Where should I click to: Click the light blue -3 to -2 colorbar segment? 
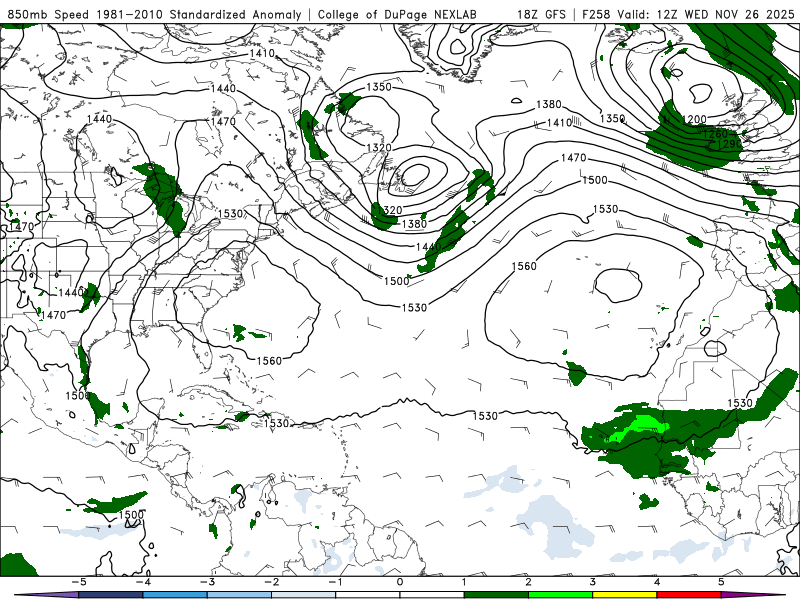coord(239,595)
